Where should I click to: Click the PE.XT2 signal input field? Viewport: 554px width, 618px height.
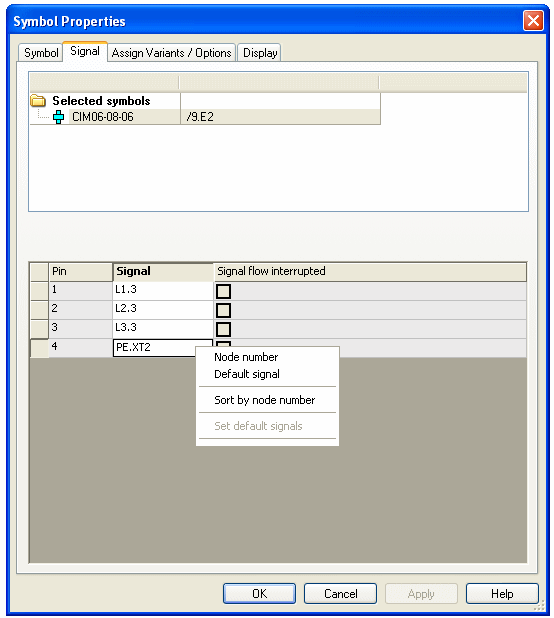coord(162,348)
